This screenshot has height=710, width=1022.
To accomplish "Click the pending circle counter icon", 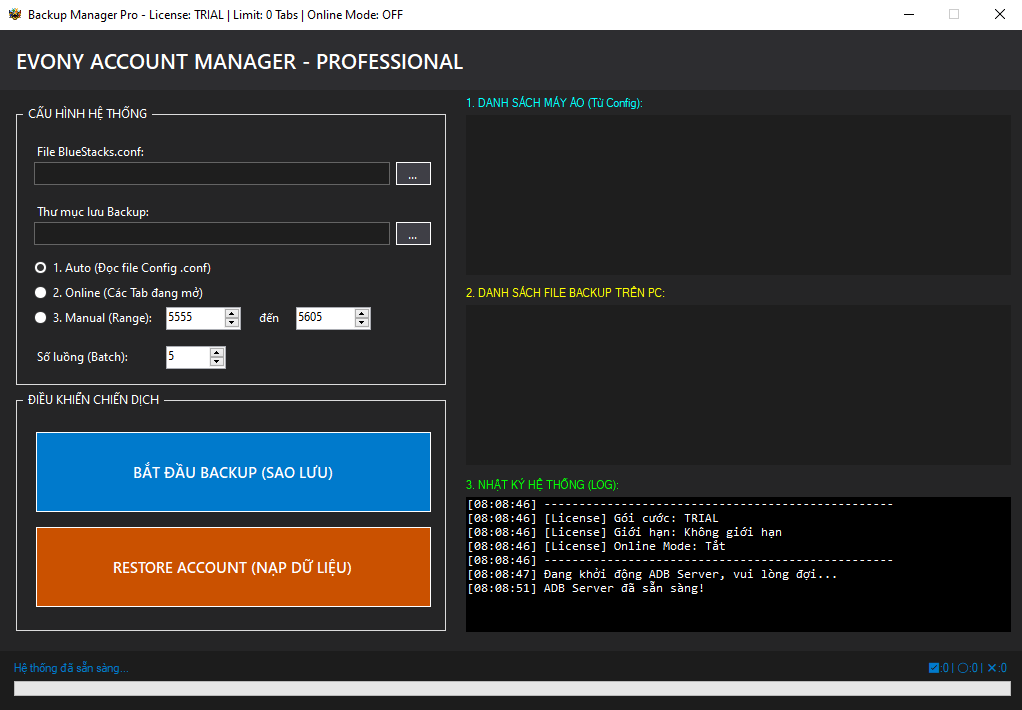I will [962, 667].
